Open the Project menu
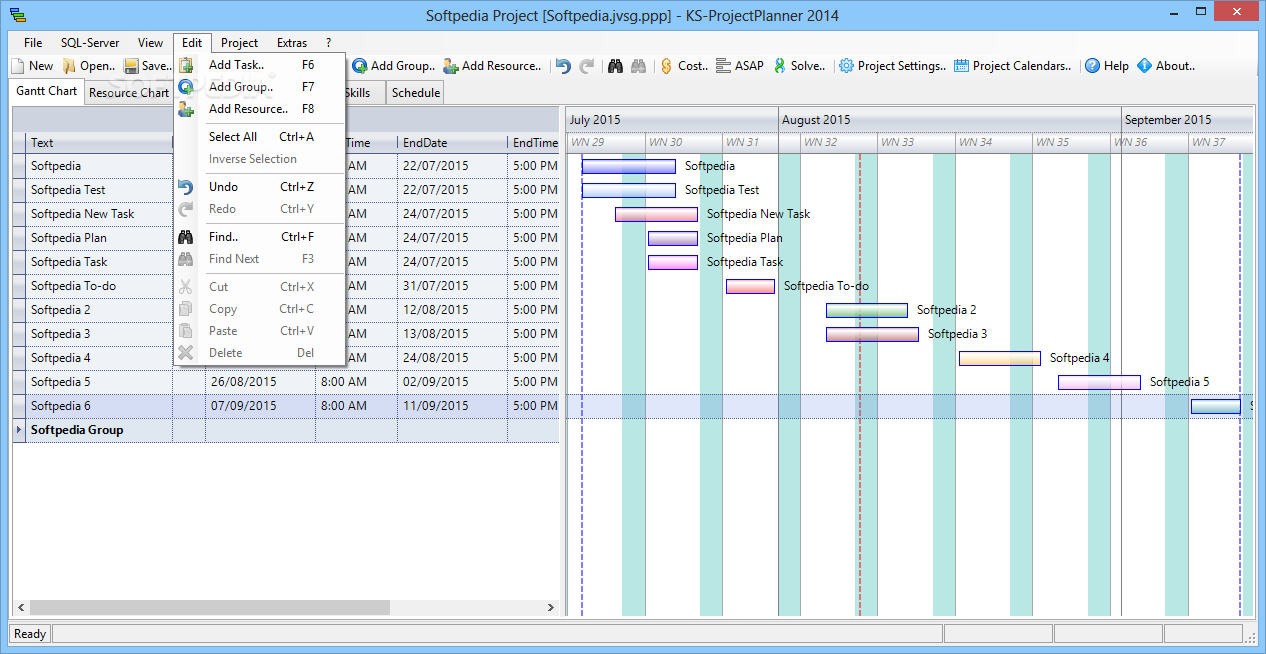 [240, 43]
